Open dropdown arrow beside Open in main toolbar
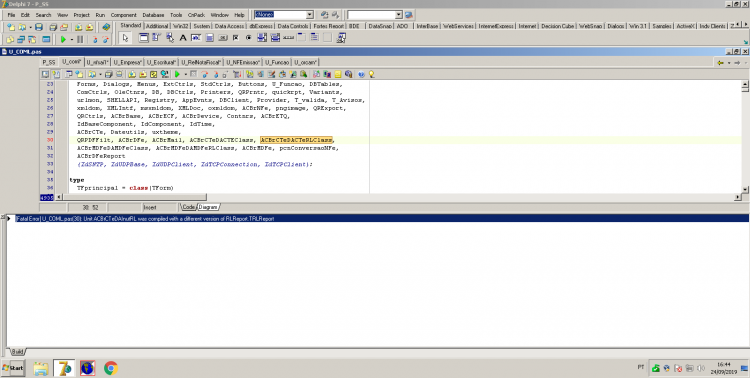The height and width of the screenshot is (378, 750). [x=30, y=27]
